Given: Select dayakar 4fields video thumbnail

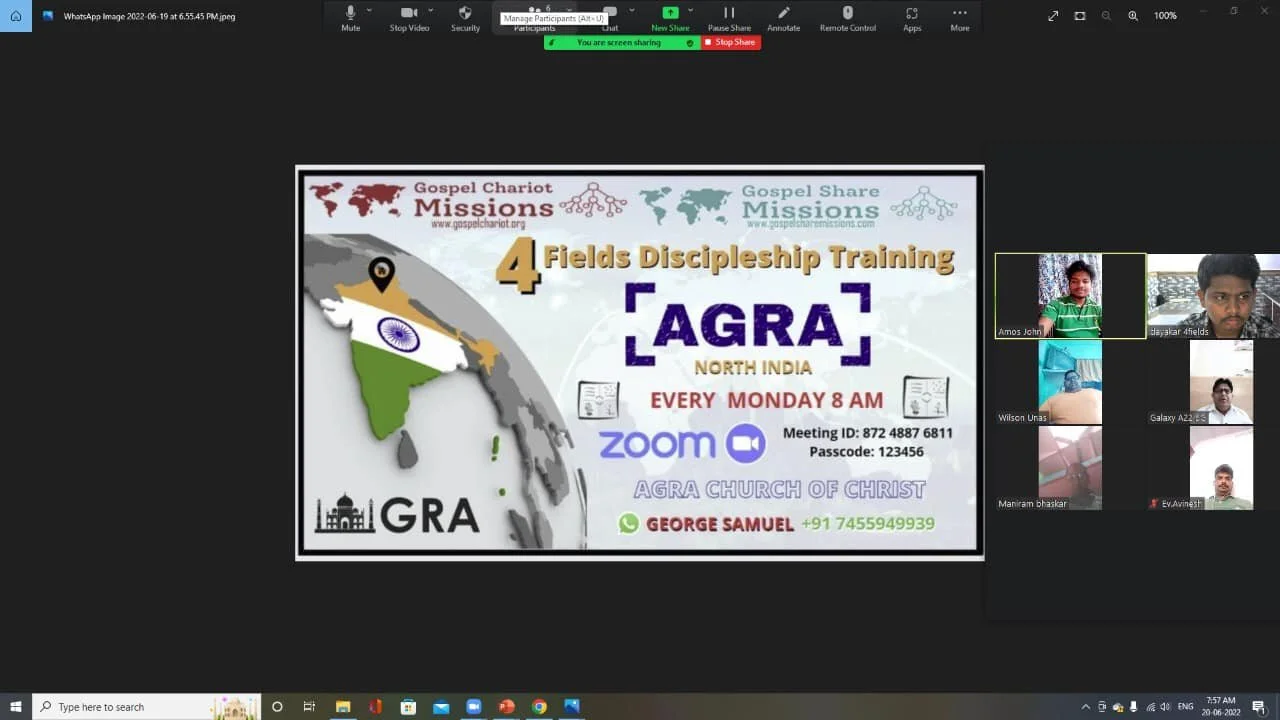Looking at the screenshot, I should tap(1213, 296).
